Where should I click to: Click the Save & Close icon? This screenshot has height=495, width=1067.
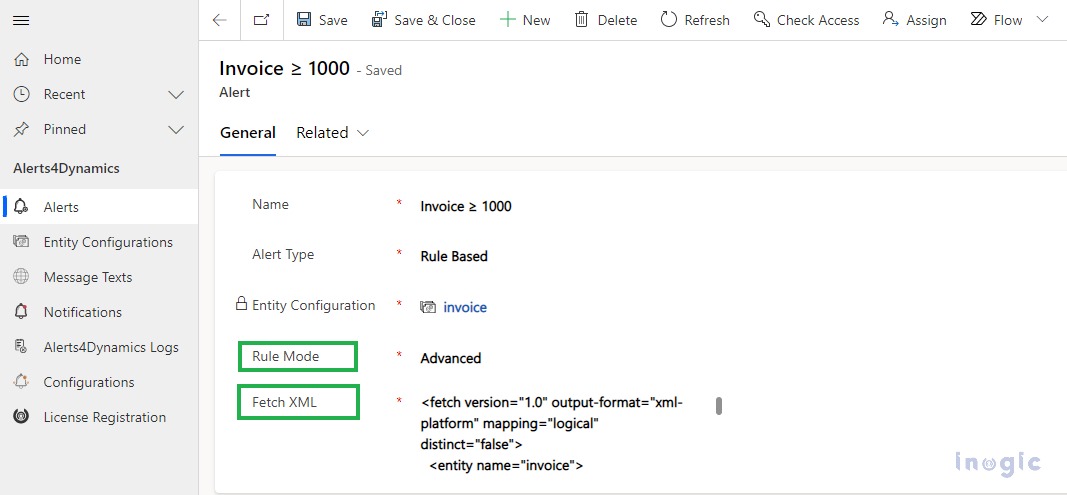380,20
